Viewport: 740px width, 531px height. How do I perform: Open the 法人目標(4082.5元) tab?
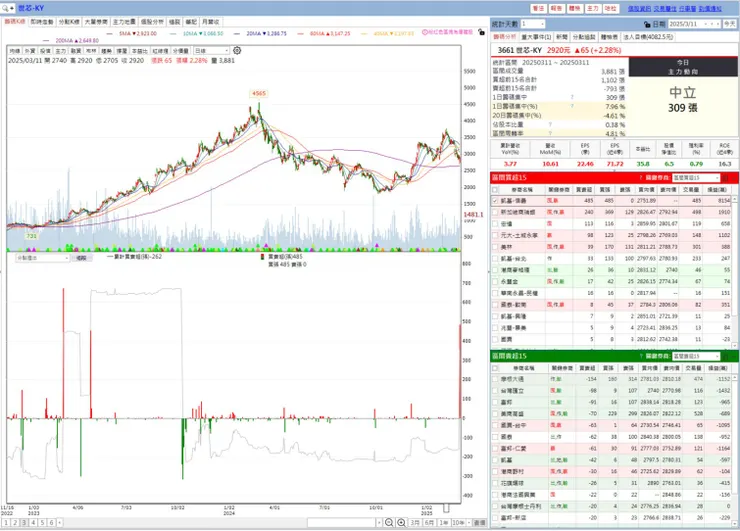[648, 37]
